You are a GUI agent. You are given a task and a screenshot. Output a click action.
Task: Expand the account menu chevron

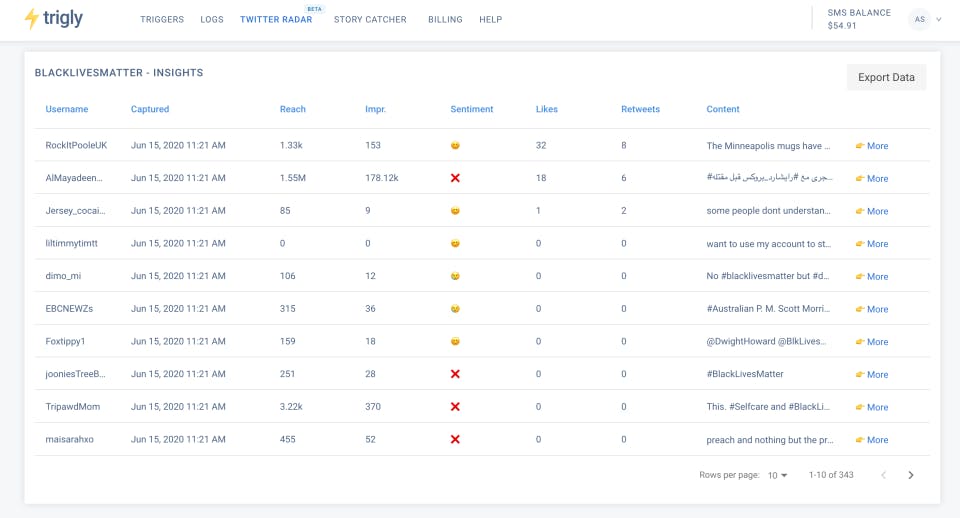940,19
